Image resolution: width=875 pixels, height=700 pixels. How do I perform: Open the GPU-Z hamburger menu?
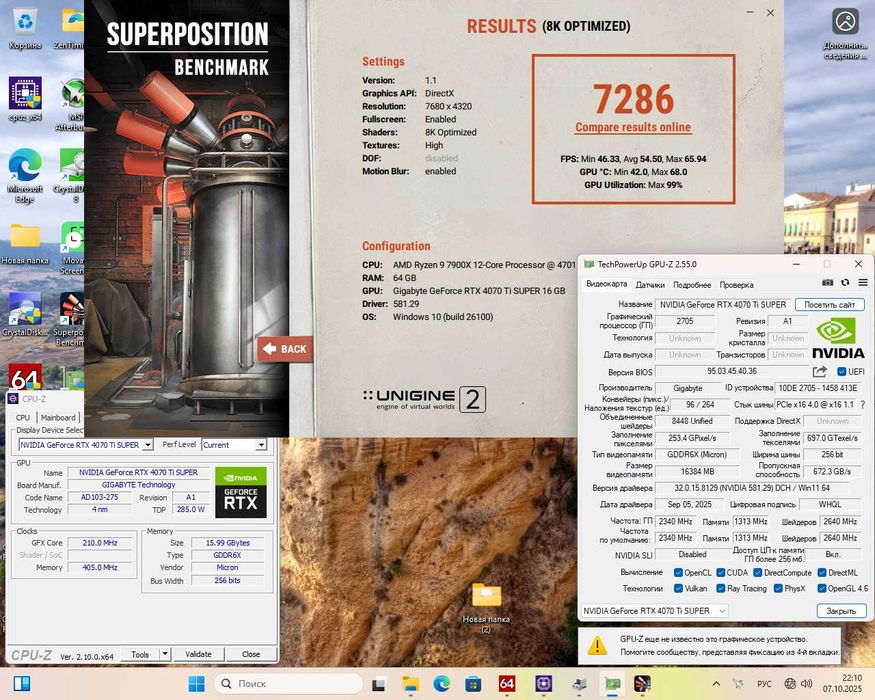pos(863,282)
